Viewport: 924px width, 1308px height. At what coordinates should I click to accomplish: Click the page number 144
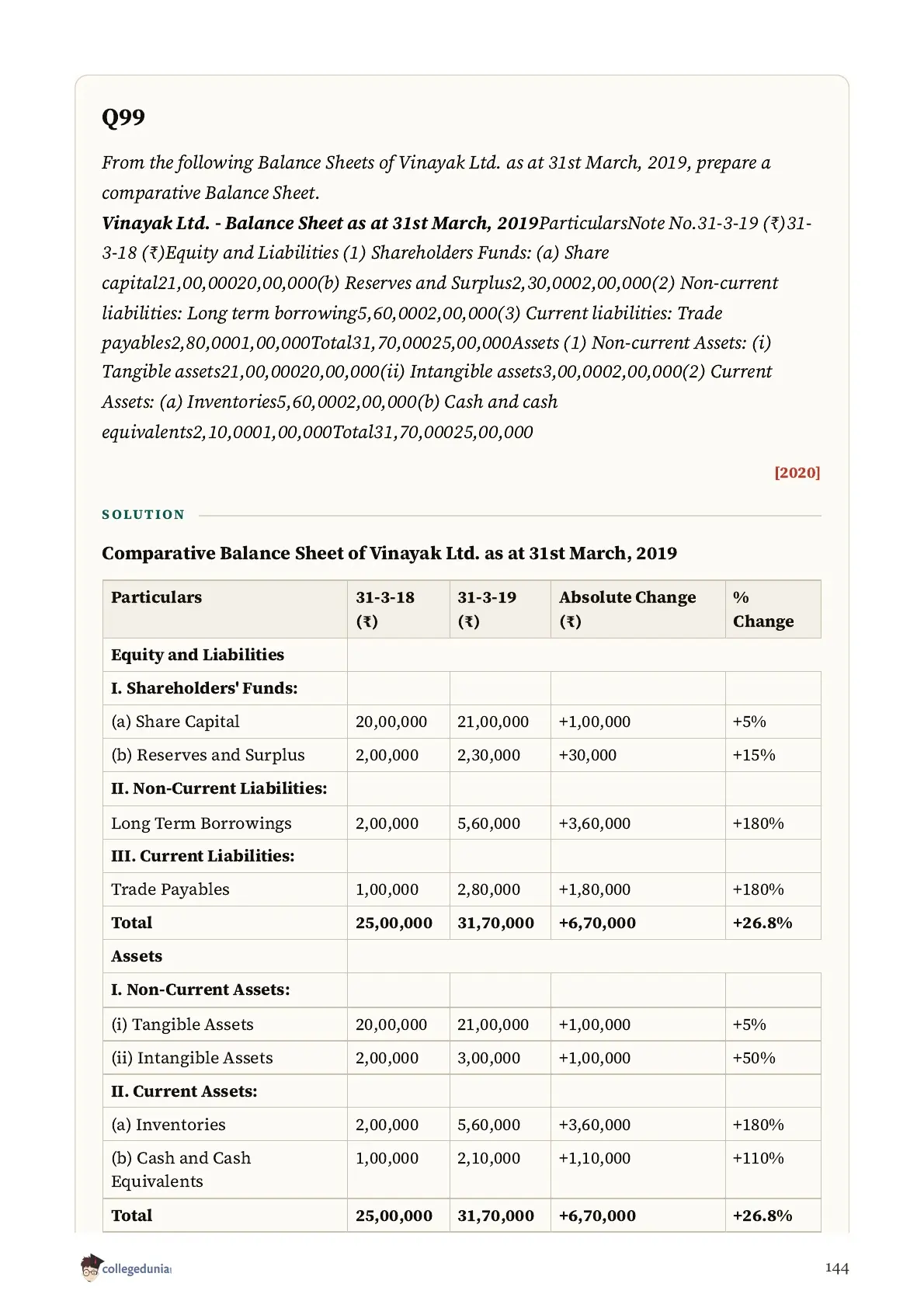(836, 1268)
